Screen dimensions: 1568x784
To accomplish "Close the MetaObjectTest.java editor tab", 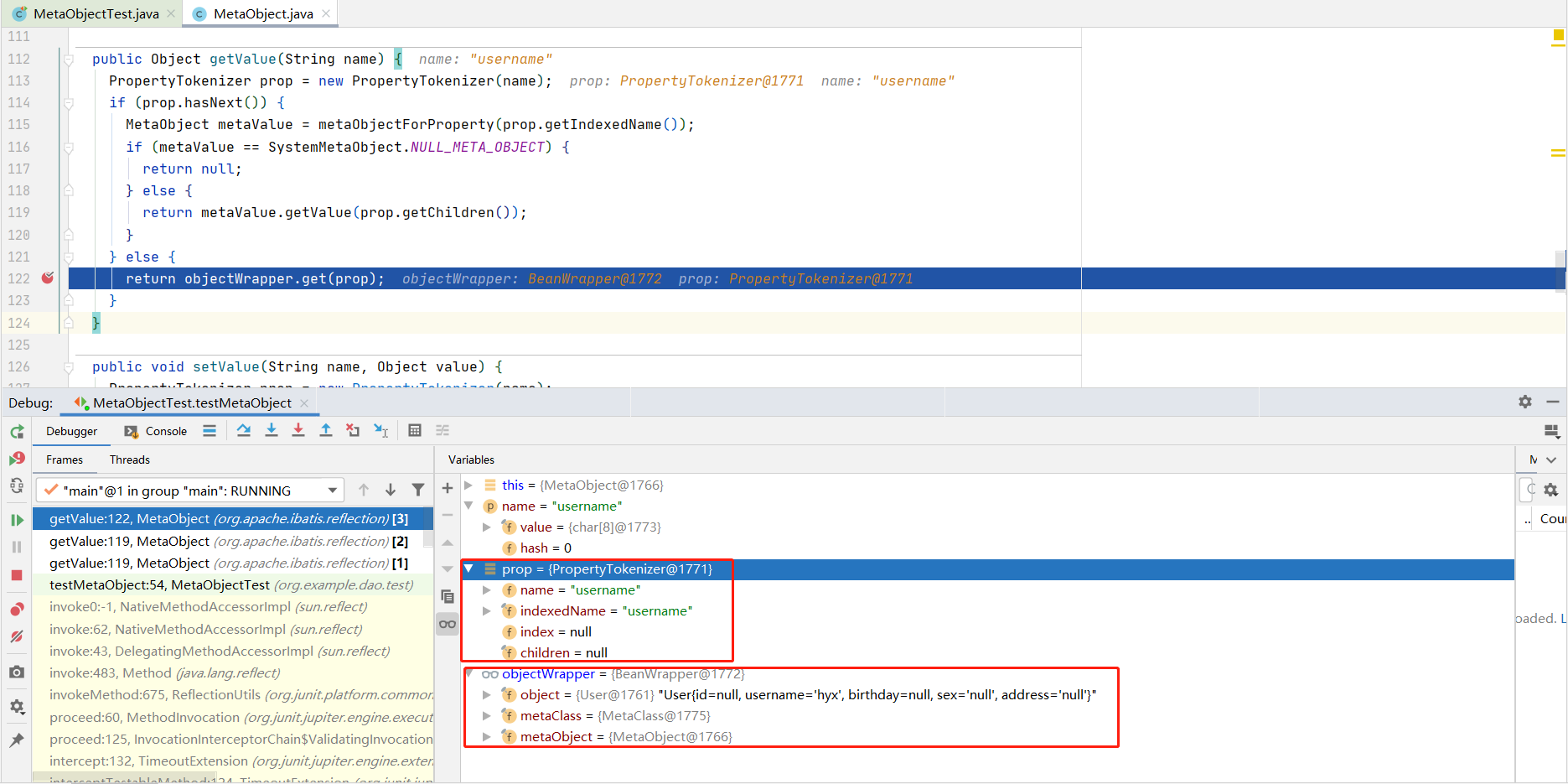I will [171, 13].
